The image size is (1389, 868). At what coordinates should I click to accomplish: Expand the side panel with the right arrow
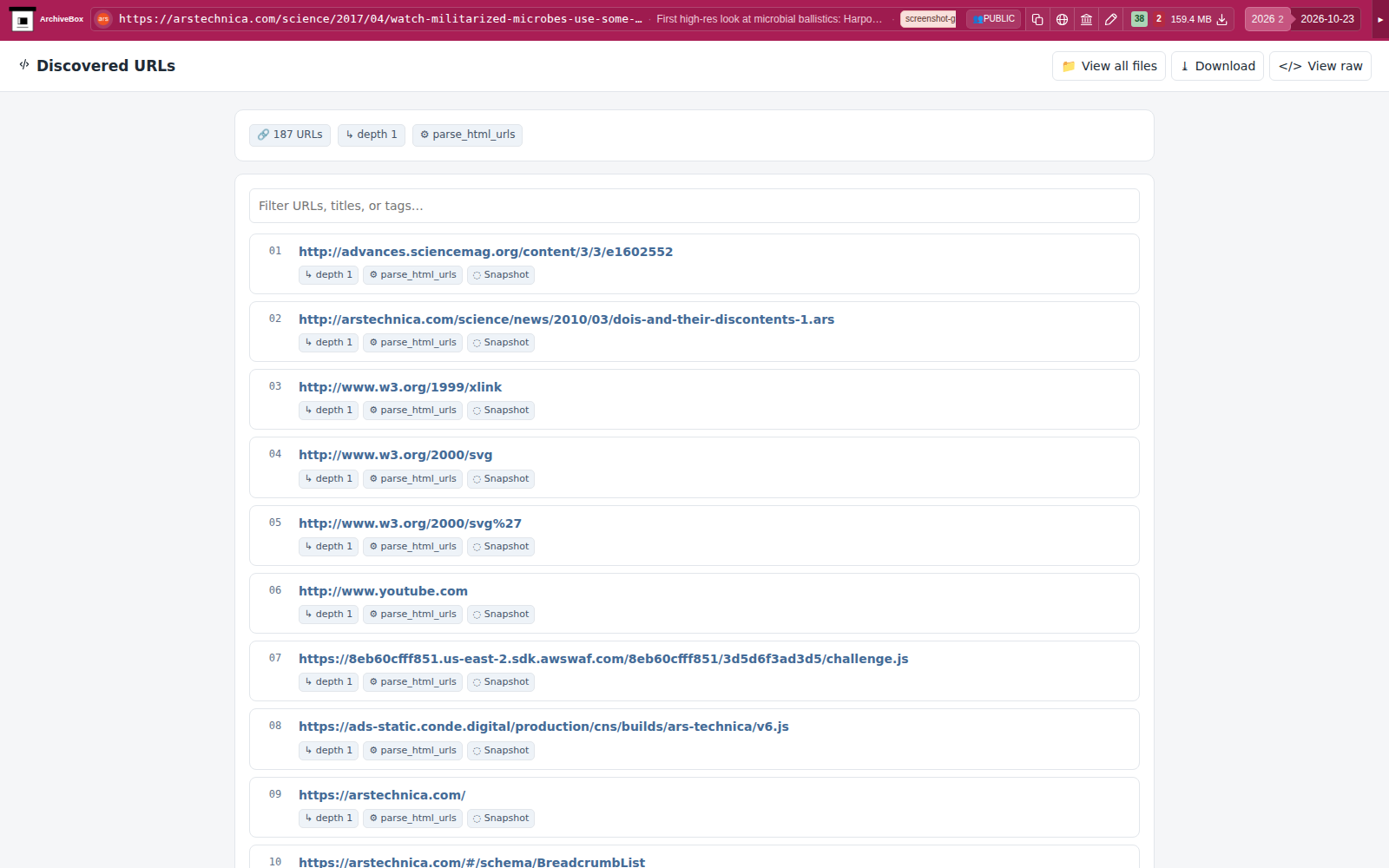coord(1380,19)
